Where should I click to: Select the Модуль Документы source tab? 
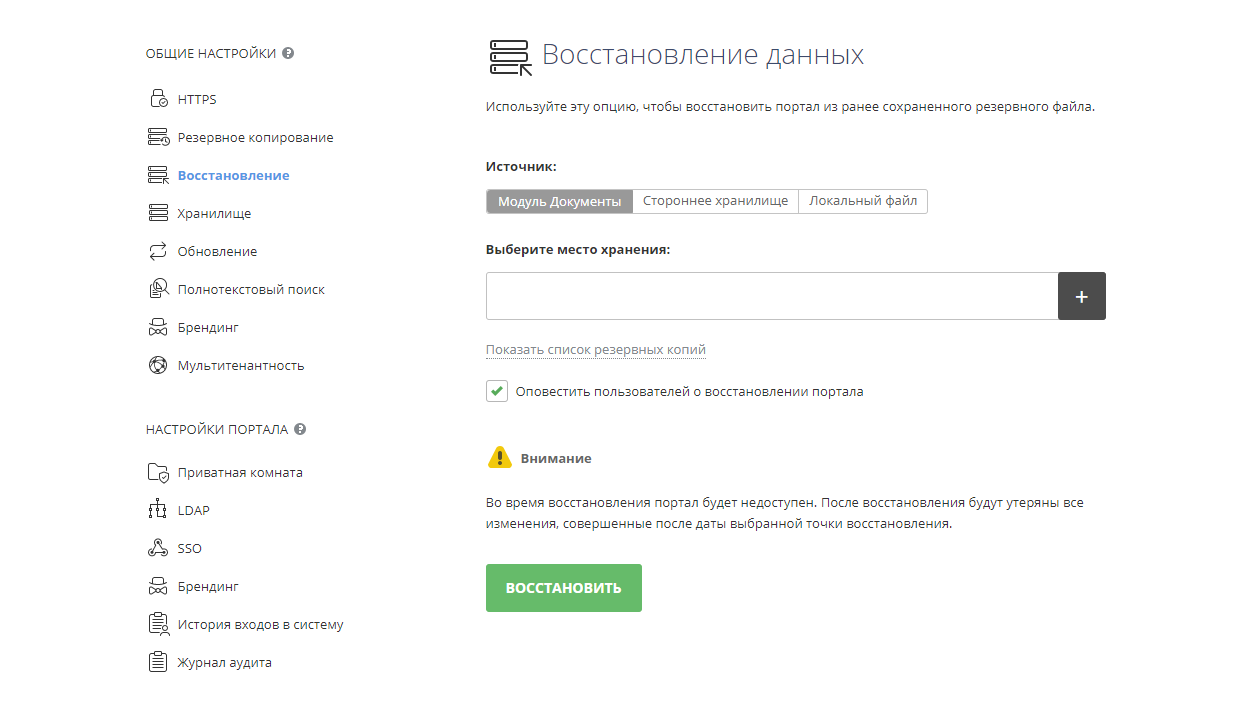(x=560, y=201)
